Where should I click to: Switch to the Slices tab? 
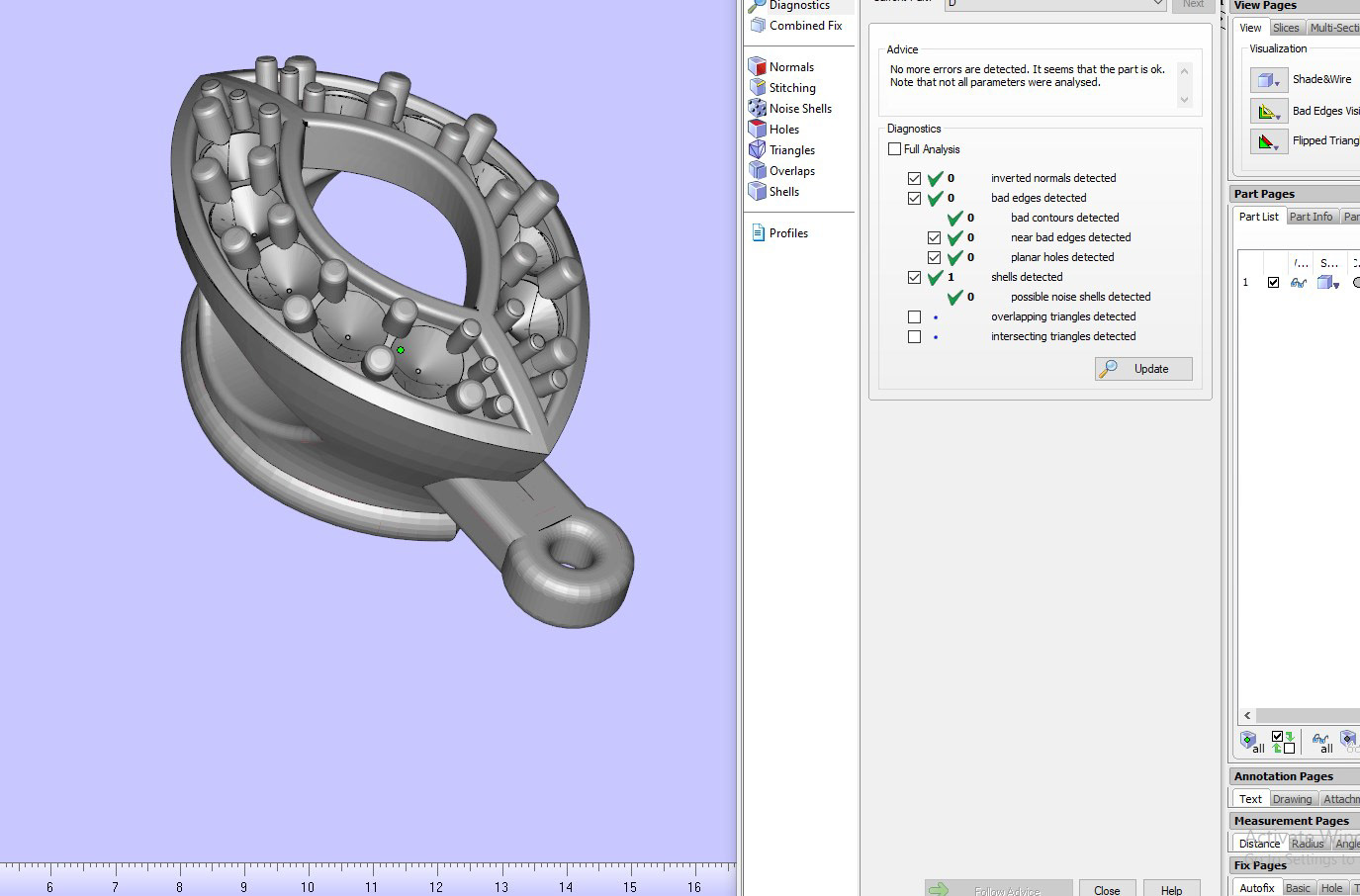coord(1286,28)
